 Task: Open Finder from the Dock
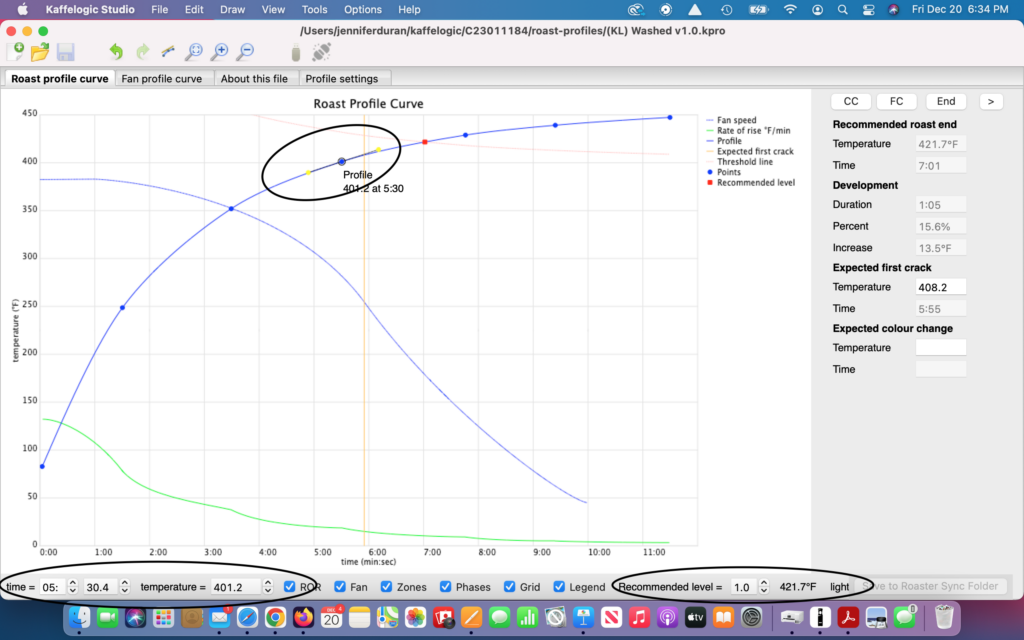79,616
